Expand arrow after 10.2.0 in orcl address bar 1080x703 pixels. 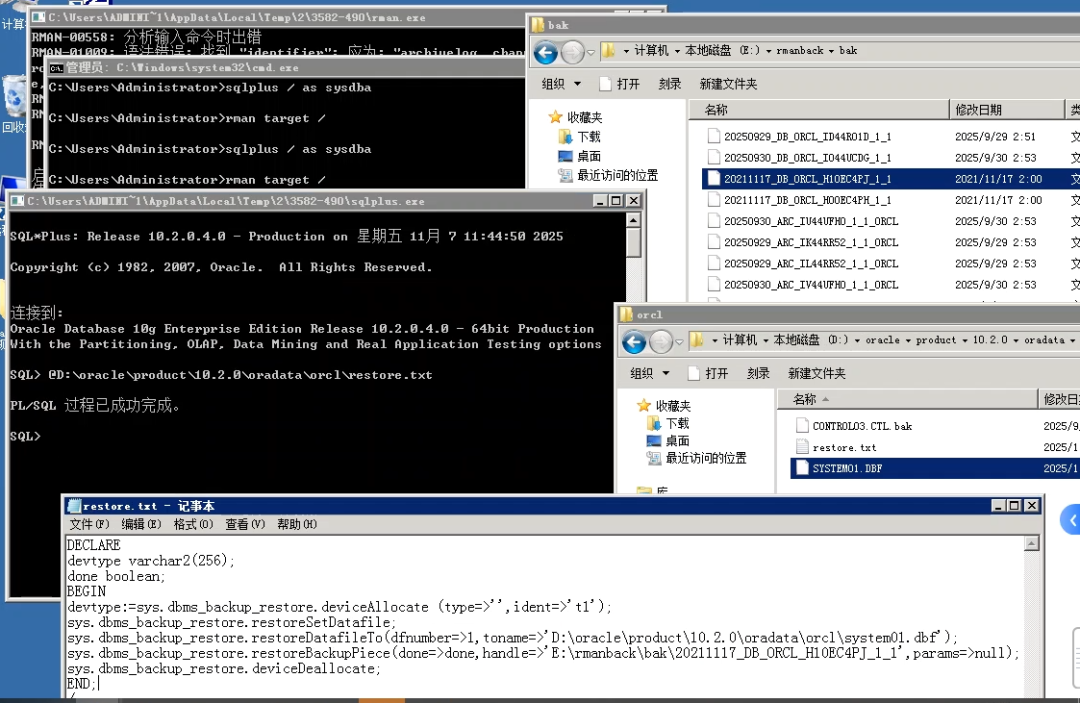1016,340
